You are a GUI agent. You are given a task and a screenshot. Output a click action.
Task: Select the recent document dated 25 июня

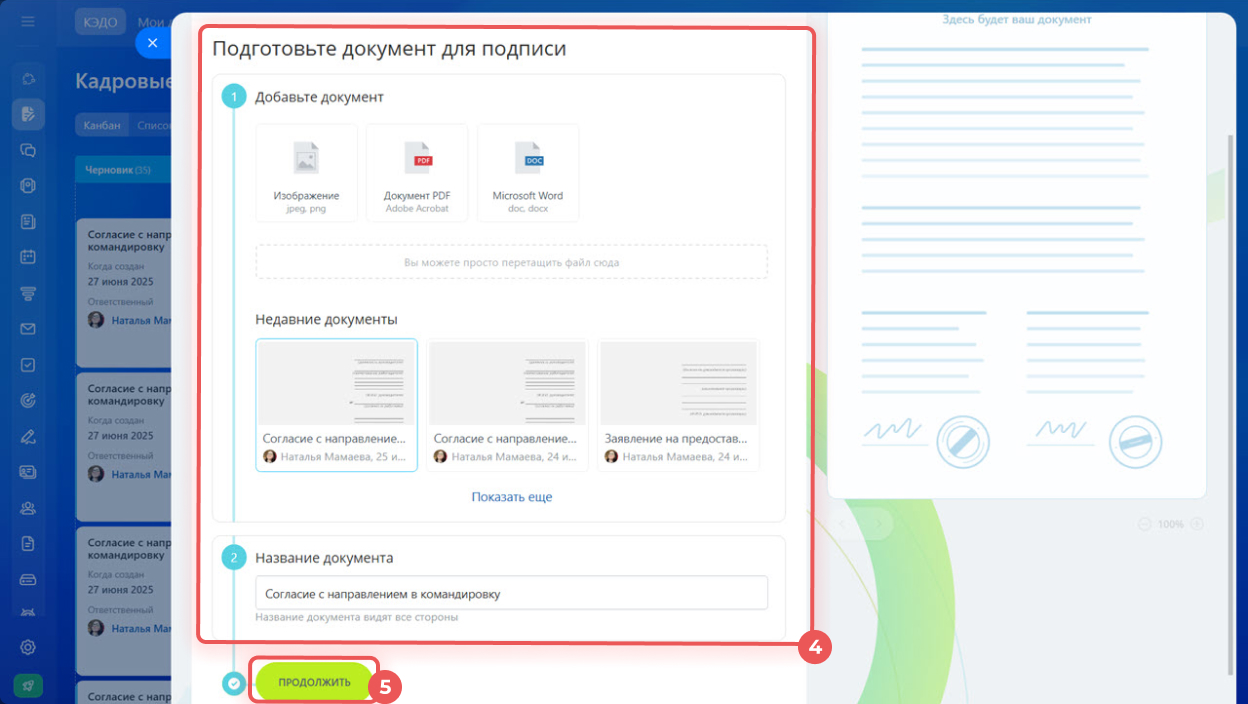click(337, 405)
